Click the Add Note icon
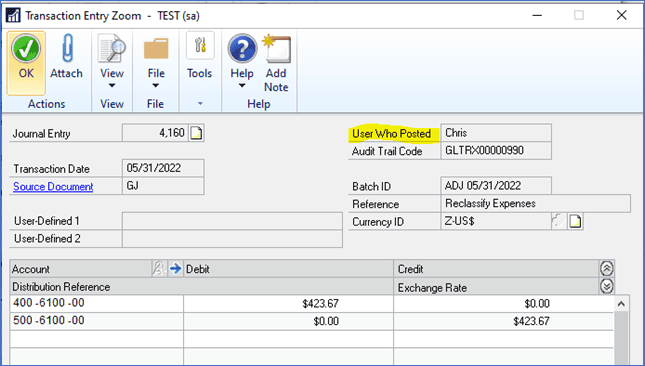 [276, 49]
